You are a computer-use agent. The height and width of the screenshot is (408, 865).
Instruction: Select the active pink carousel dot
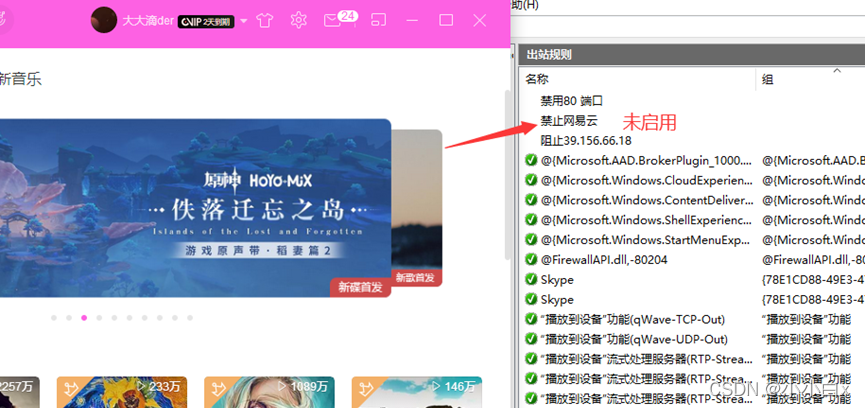(x=84, y=318)
